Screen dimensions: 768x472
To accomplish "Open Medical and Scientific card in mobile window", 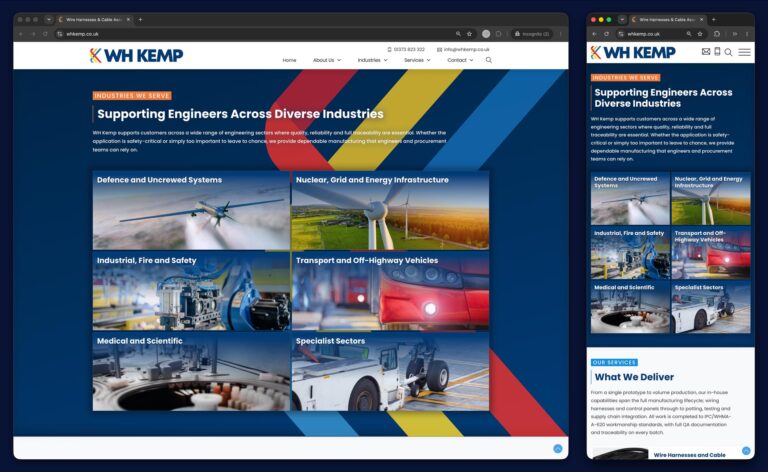I will 630,307.
